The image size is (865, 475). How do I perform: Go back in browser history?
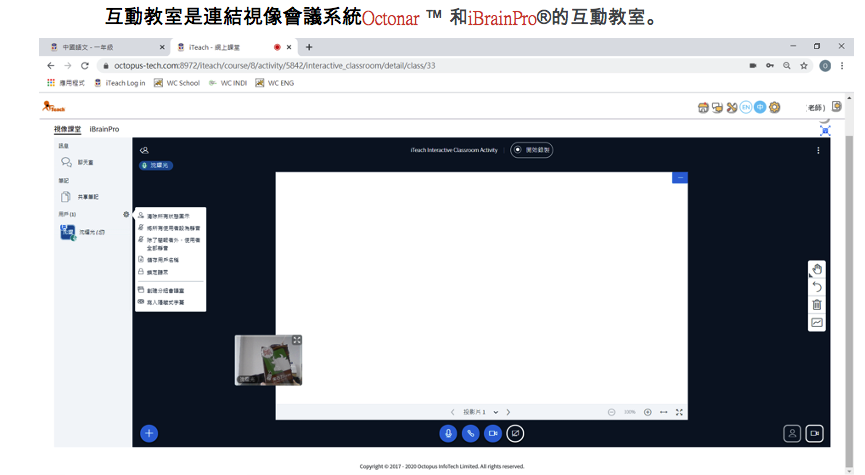coord(51,66)
